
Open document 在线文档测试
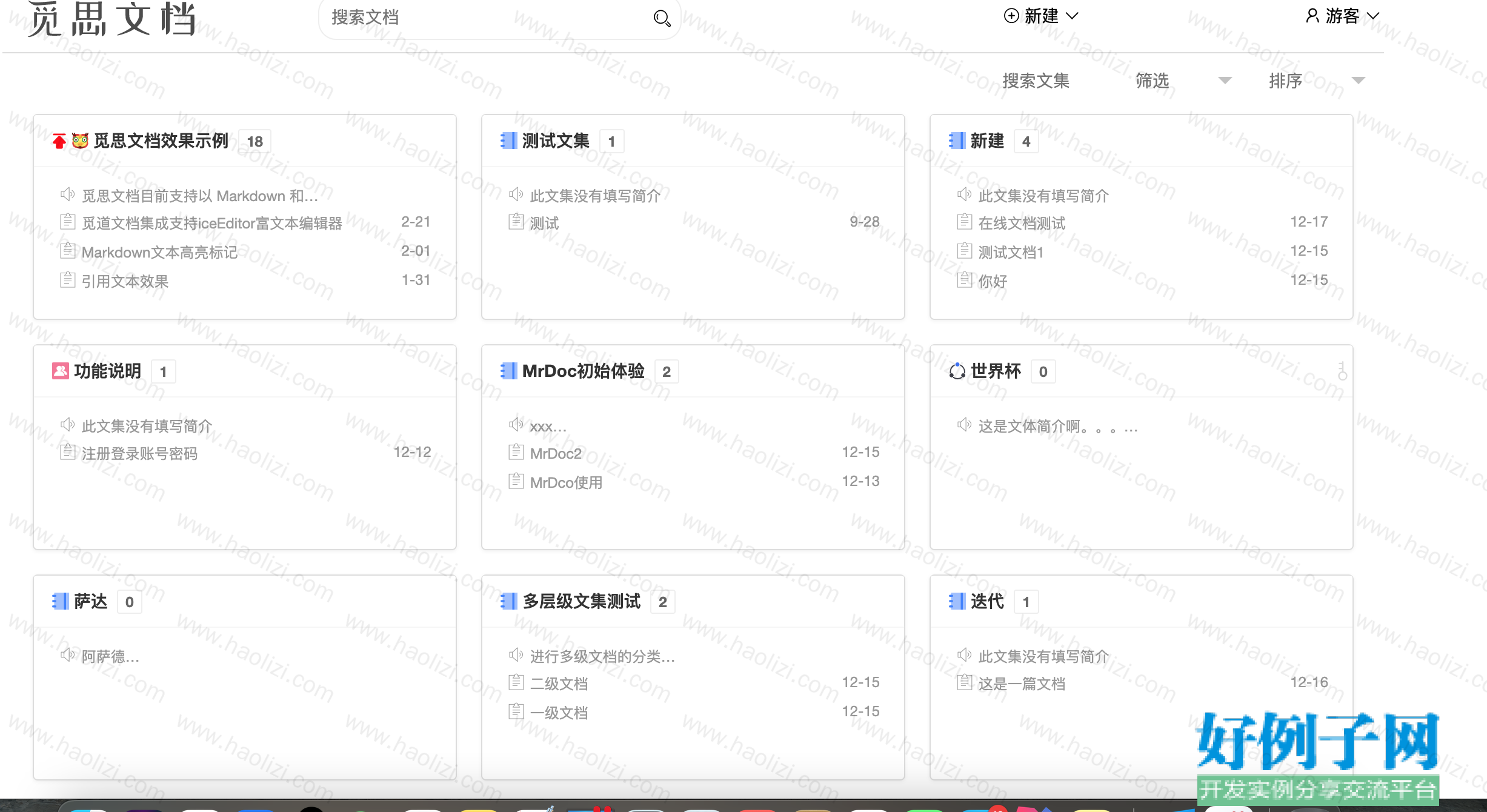point(1022,223)
